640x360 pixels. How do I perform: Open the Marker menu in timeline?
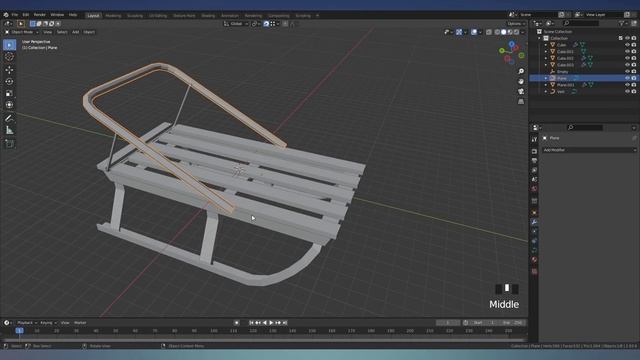(x=80, y=323)
